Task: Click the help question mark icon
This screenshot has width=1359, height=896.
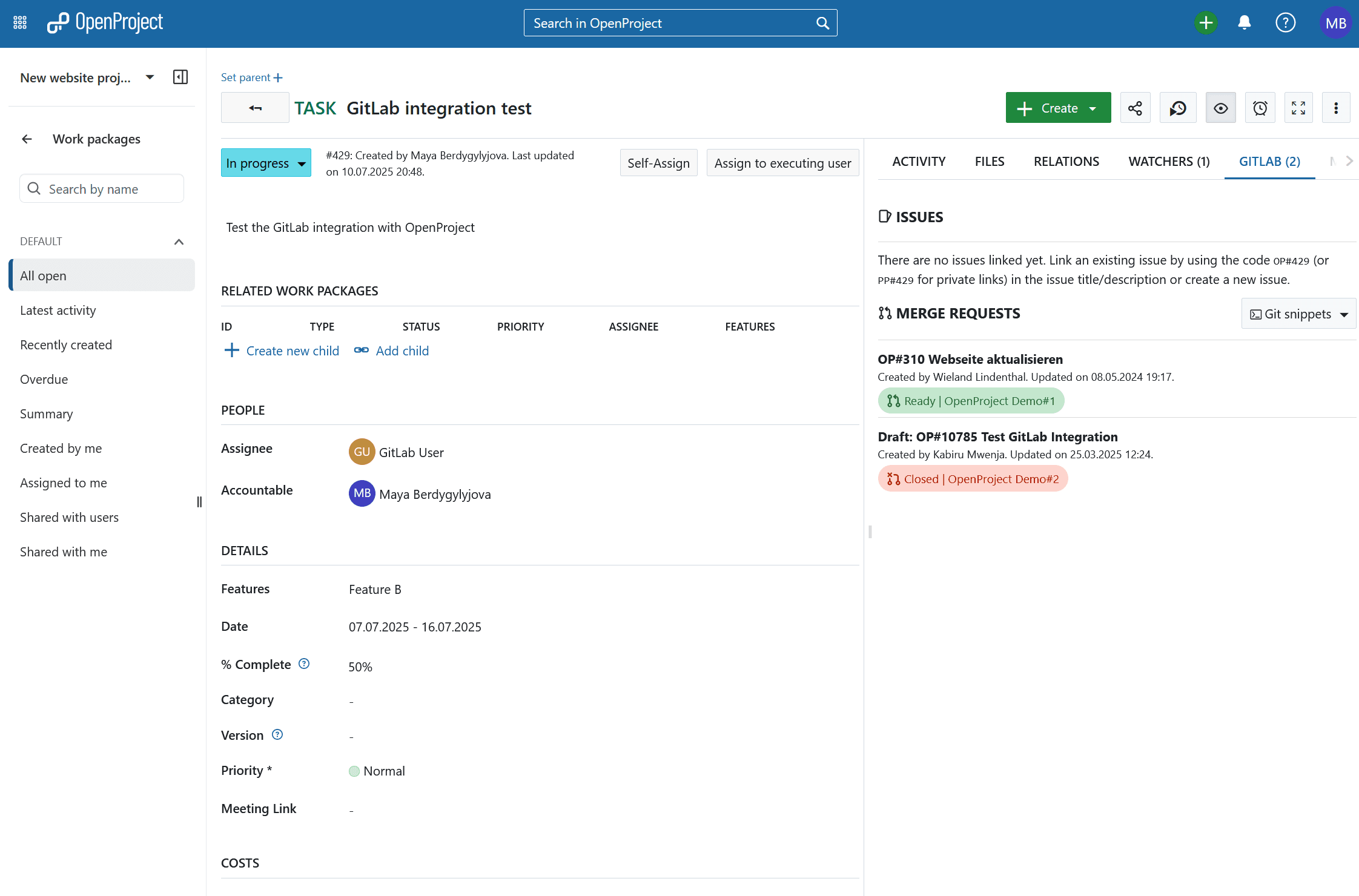Action: 1285,23
